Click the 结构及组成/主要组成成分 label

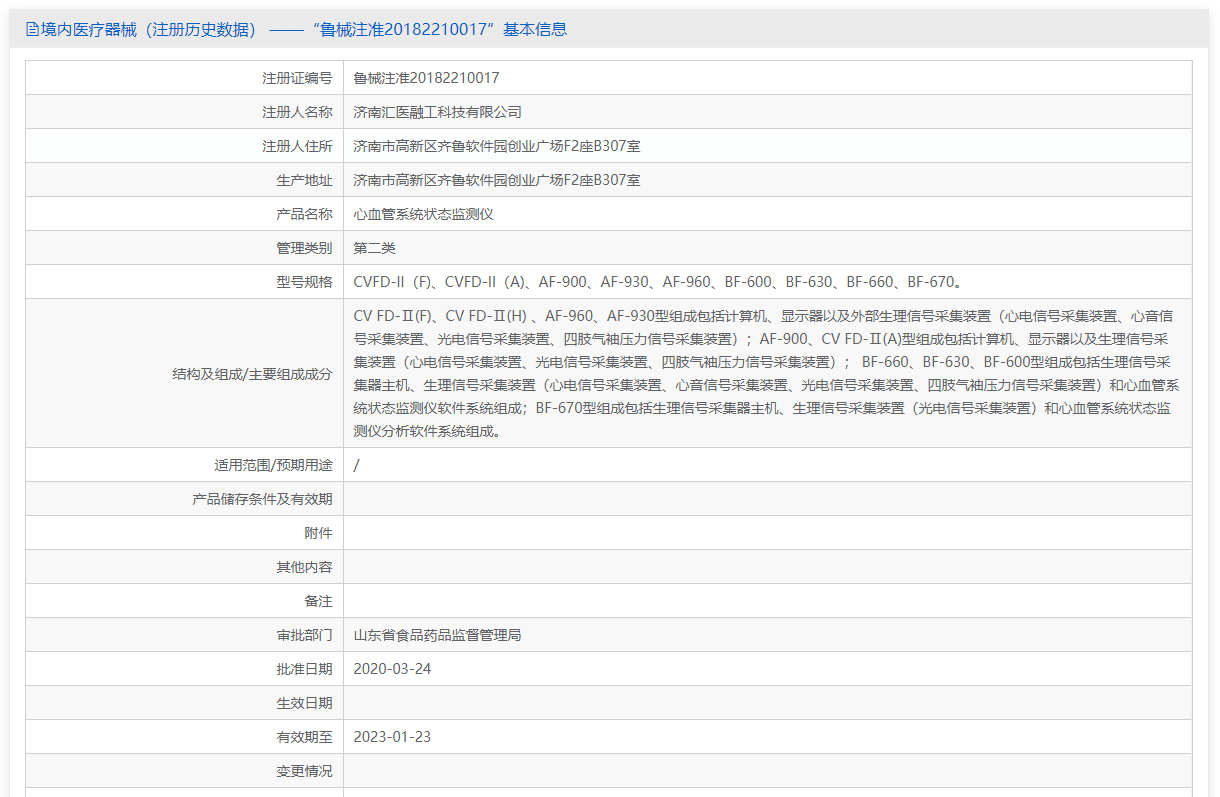pyautogui.click(x=252, y=374)
